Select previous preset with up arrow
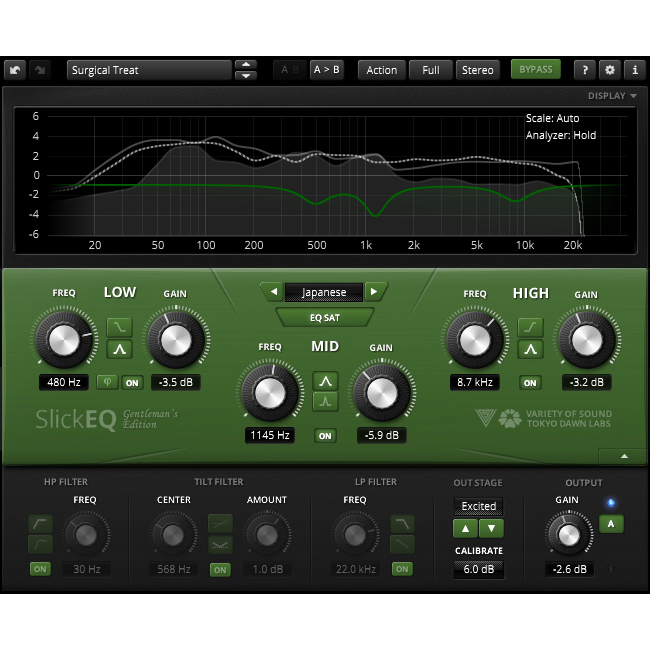The image size is (650, 650). pyautogui.click(x=246, y=65)
